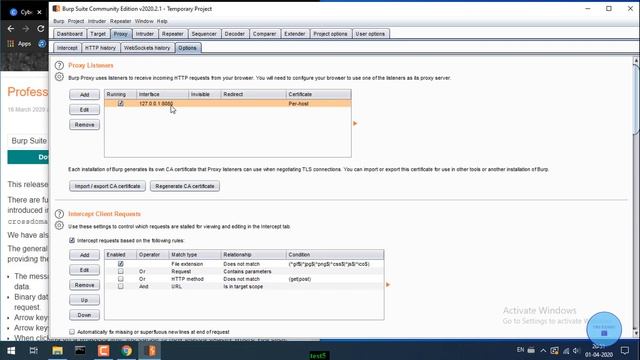The image size is (640, 360).
Task: Switch to the Target tab
Action: coord(98,34)
